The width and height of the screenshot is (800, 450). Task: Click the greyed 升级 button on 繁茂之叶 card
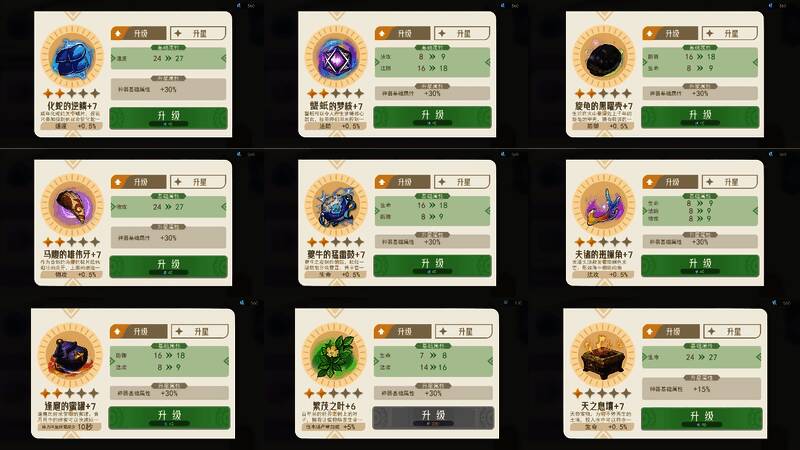click(x=433, y=417)
